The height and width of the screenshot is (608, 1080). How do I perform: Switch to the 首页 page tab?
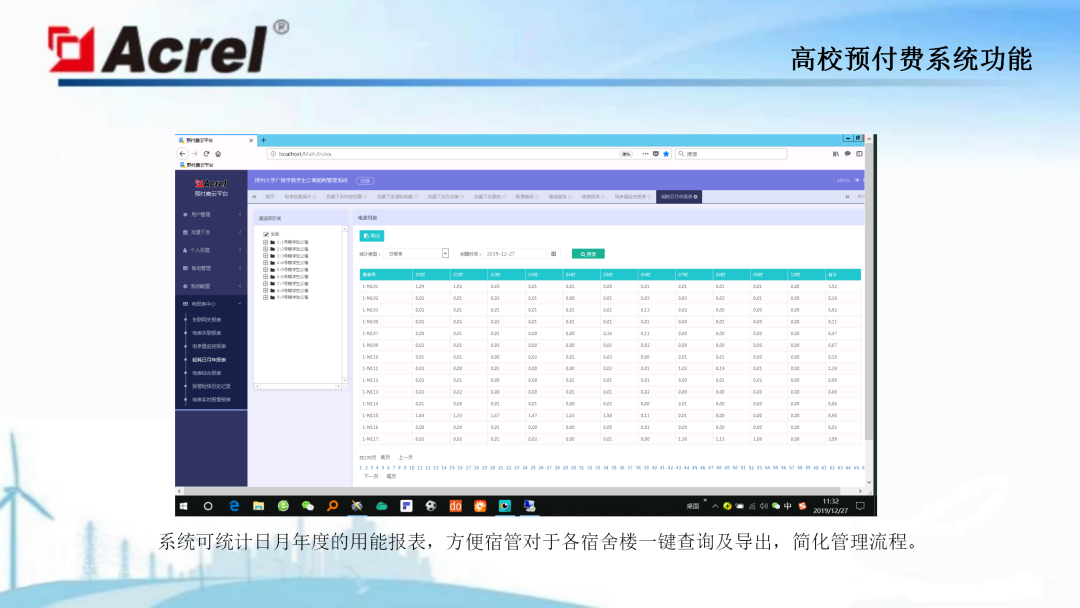[270, 197]
